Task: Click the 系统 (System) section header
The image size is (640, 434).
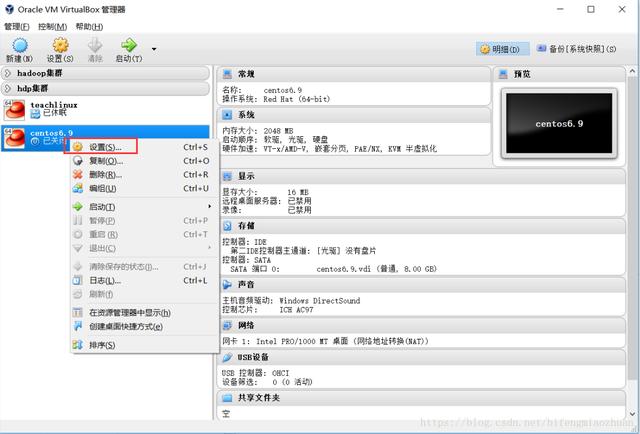Action: [x=353, y=115]
